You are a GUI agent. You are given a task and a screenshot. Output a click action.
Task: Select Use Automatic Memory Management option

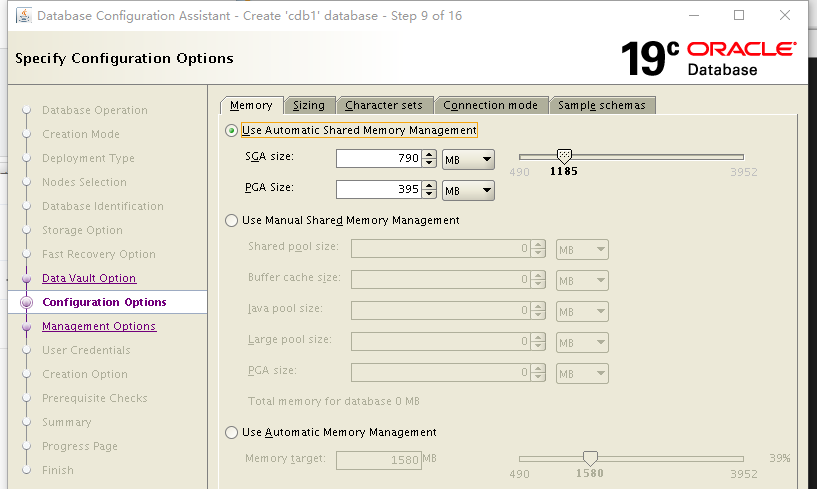coord(232,432)
